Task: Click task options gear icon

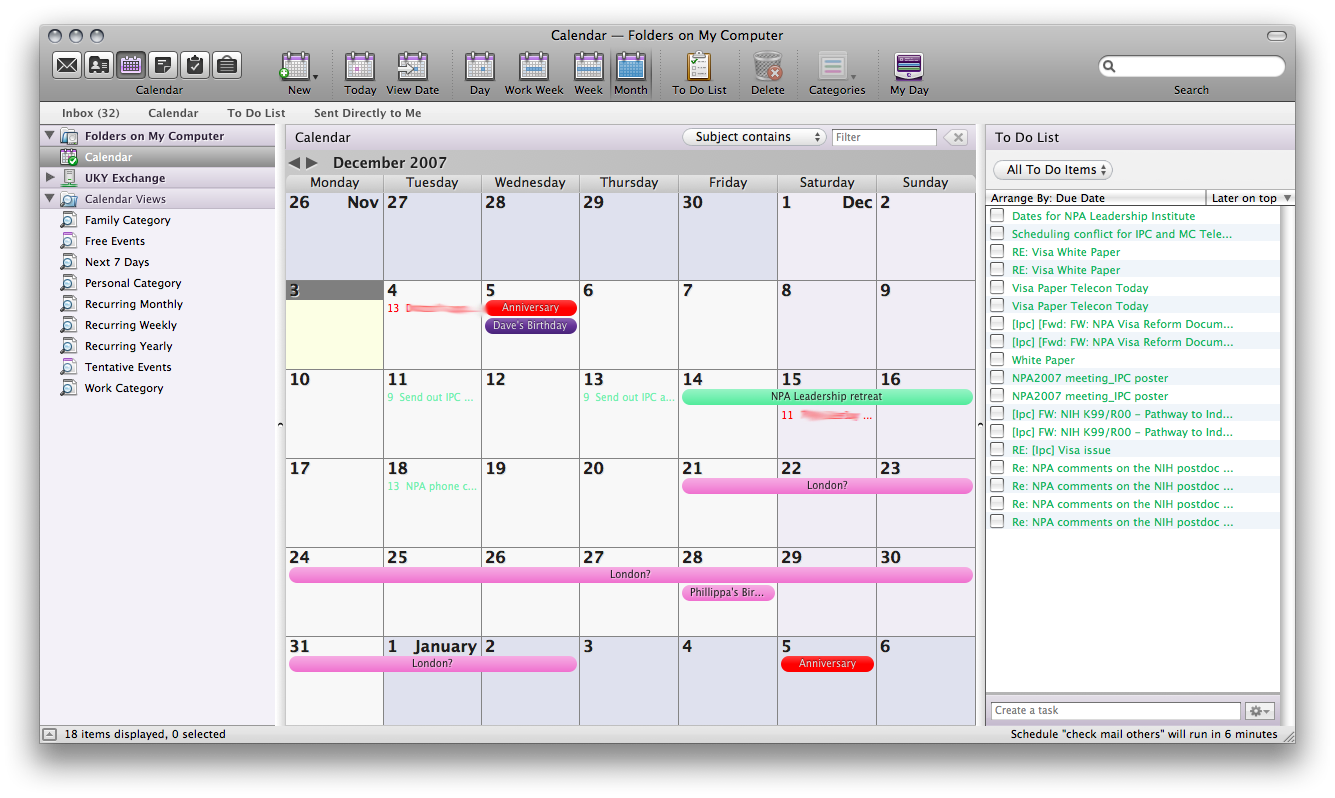Action: point(1260,711)
